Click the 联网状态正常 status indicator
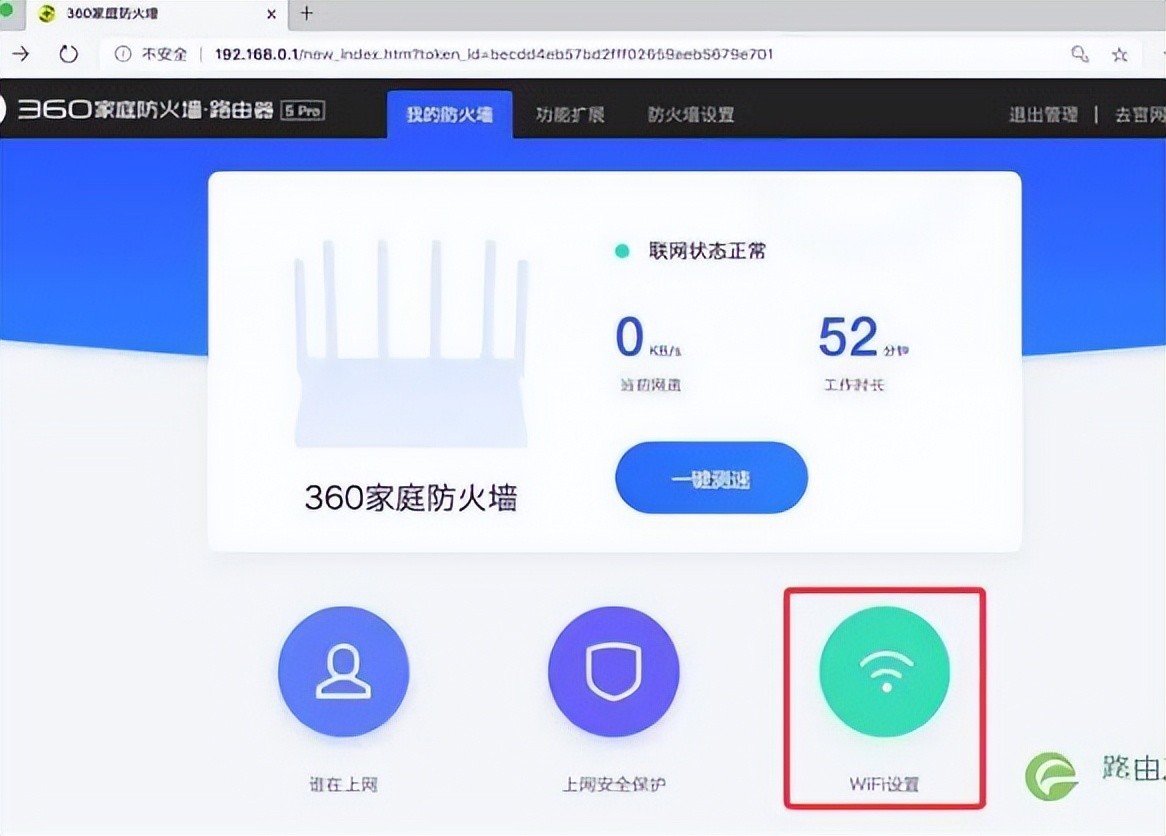This screenshot has width=1166, height=836. coord(690,251)
